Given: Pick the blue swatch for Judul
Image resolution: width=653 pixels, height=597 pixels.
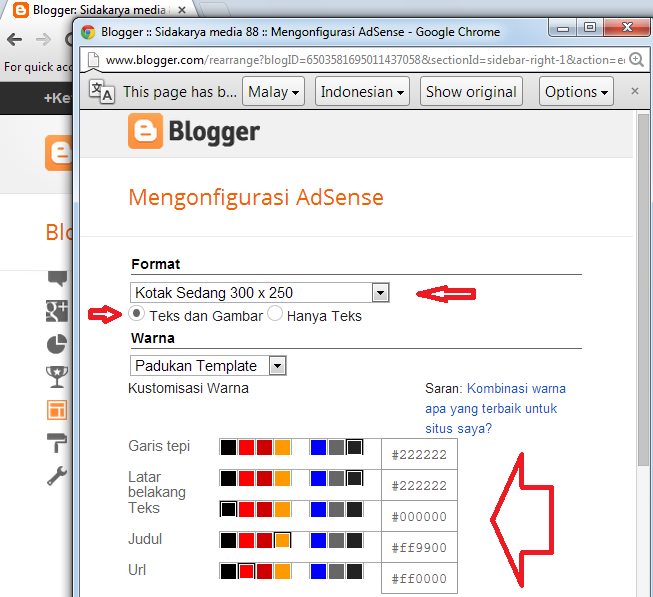Looking at the screenshot, I should (x=318, y=540).
